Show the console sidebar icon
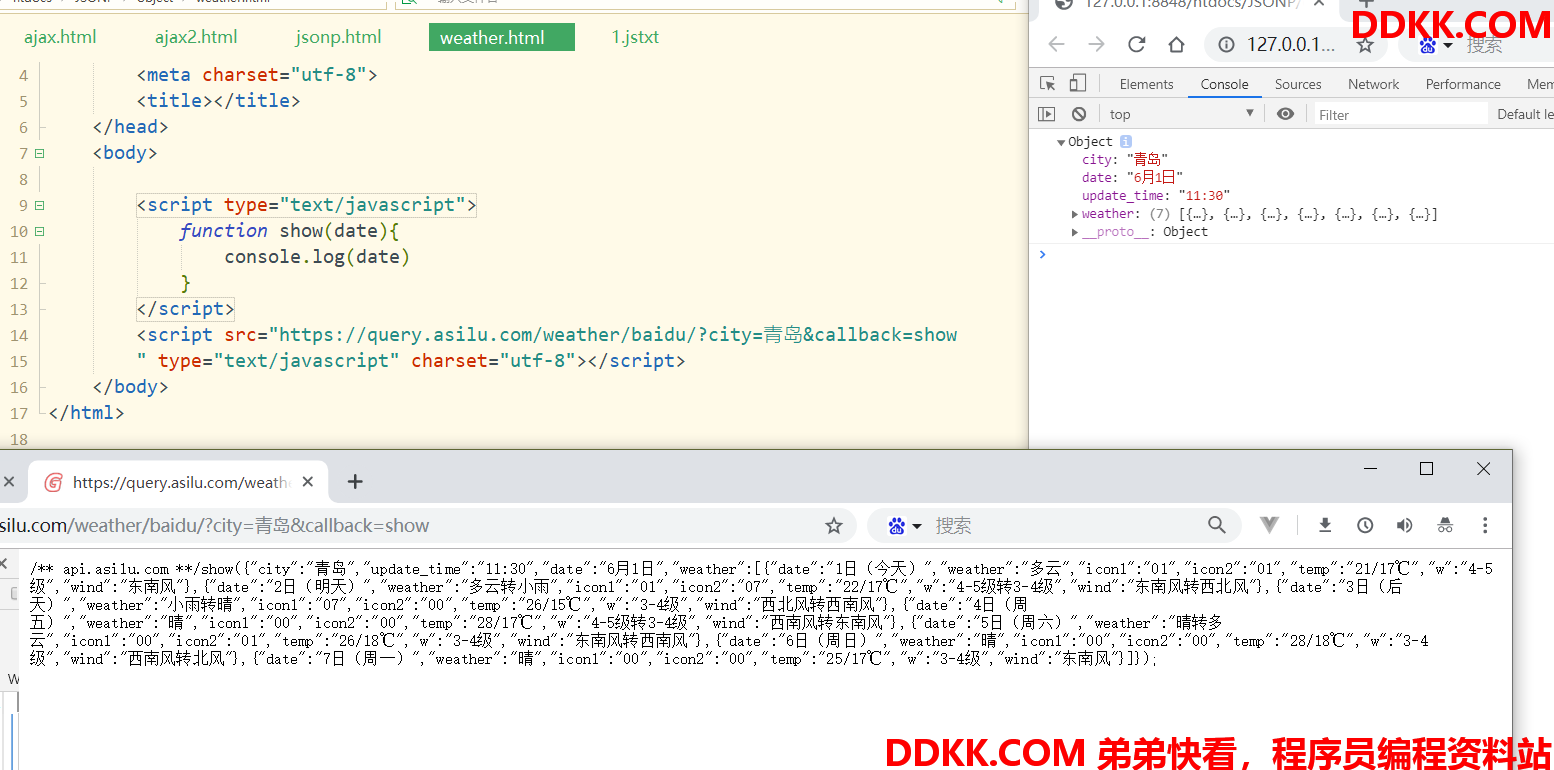Image resolution: width=1554 pixels, height=770 pixels. (1047, 114)
